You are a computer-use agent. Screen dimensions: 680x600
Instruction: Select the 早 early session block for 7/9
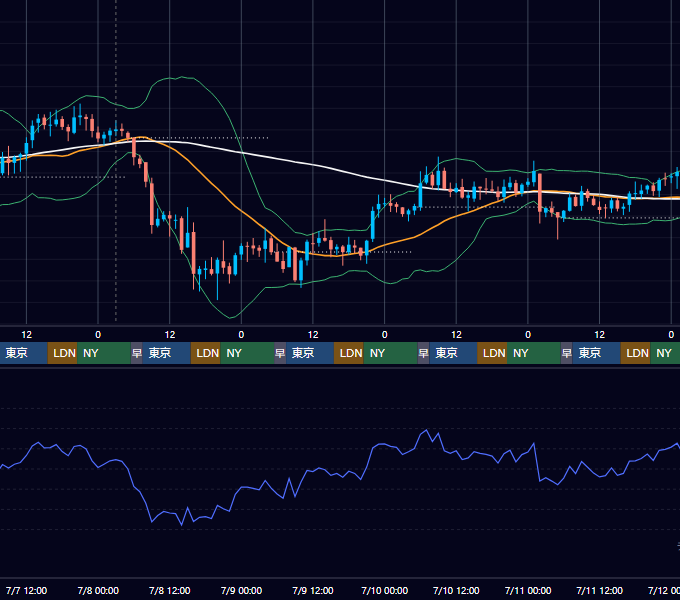tap(280, 353)
